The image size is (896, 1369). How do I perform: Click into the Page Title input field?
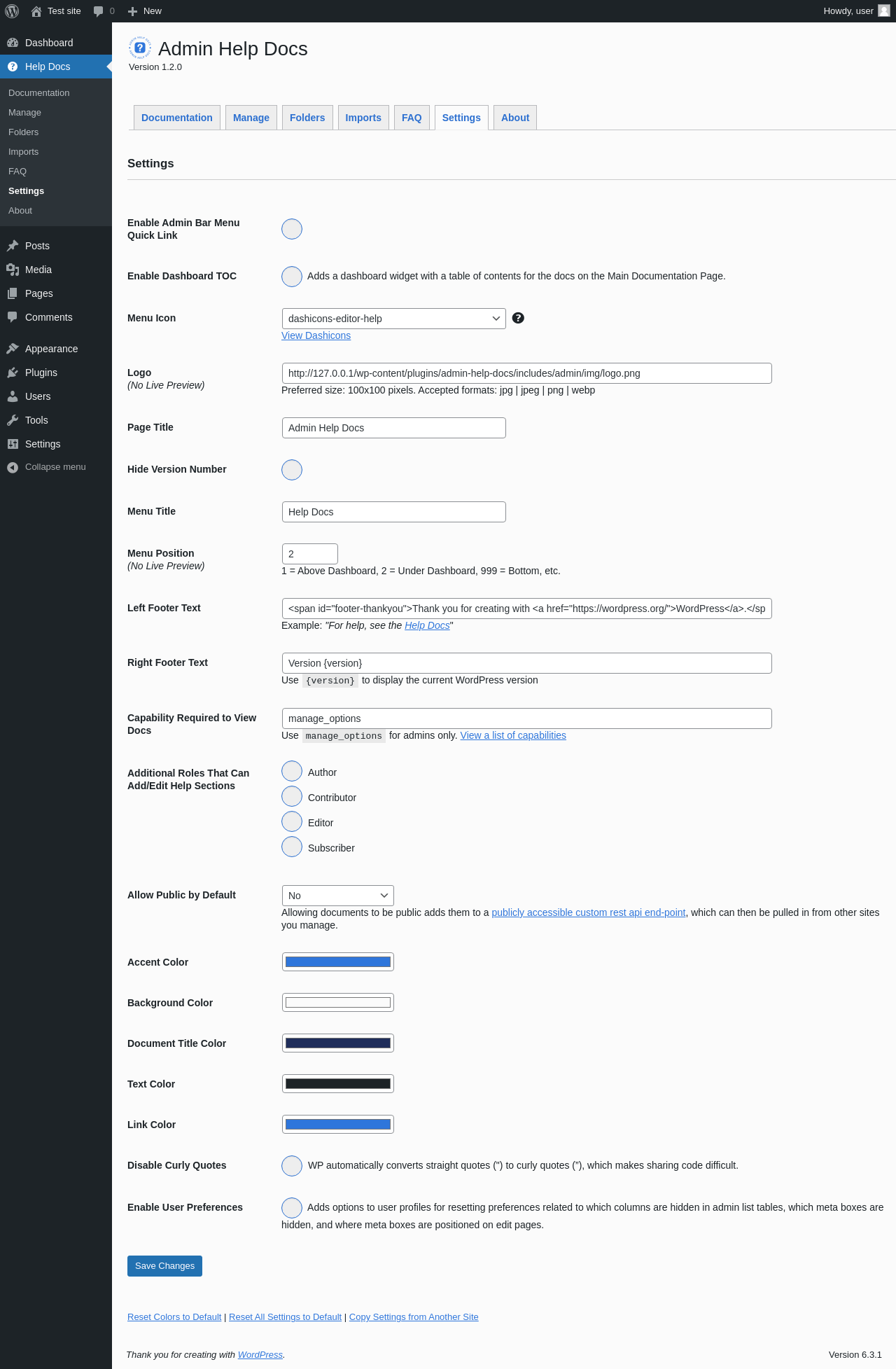coord(393,428)
